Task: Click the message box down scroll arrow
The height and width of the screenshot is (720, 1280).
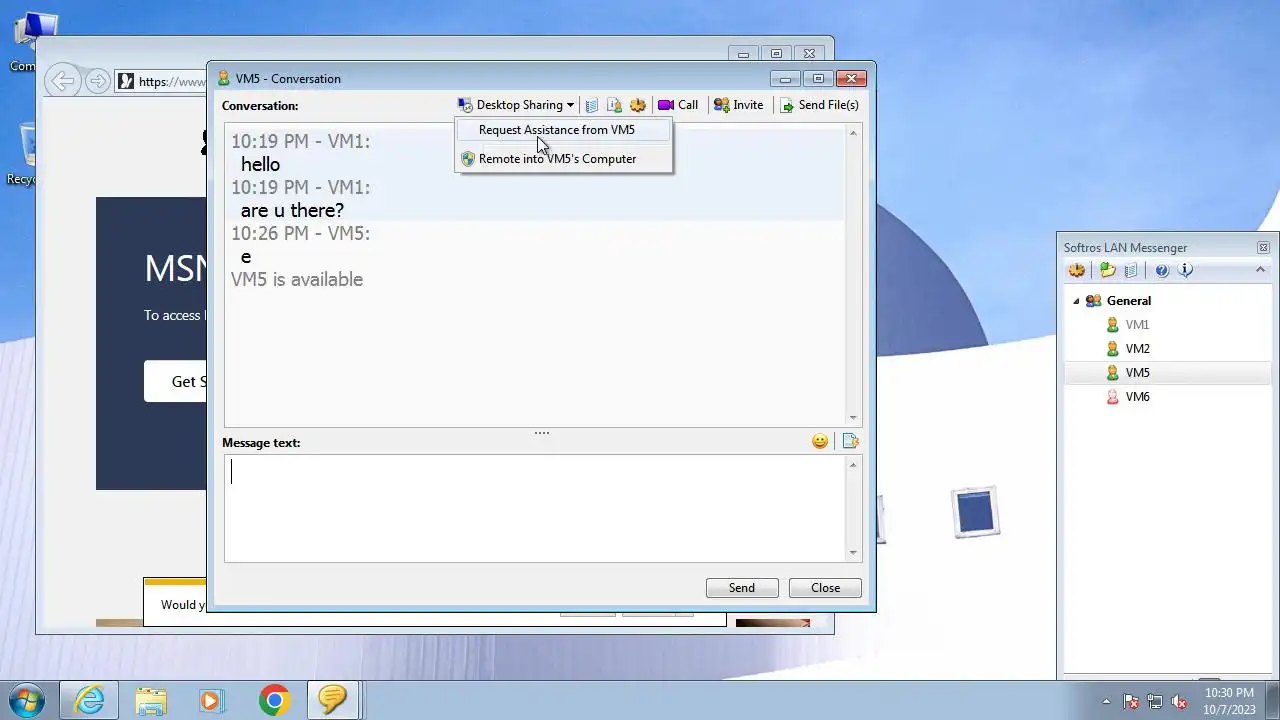Action: (853, 553)
